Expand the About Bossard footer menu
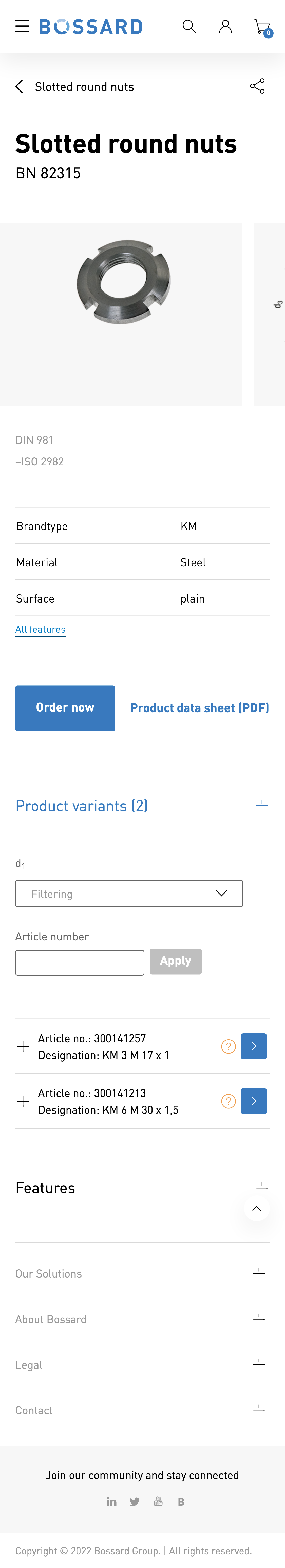The width and height of the screenshot is (285, 1568). pyautogui.click(x=259, y=1319)
